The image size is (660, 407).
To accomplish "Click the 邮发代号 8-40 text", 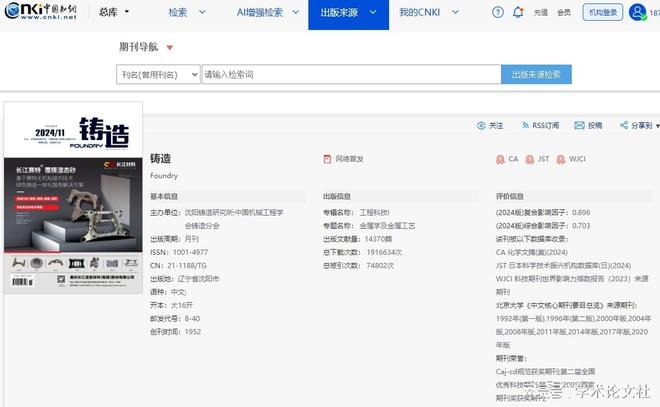I will click(175, 319).
